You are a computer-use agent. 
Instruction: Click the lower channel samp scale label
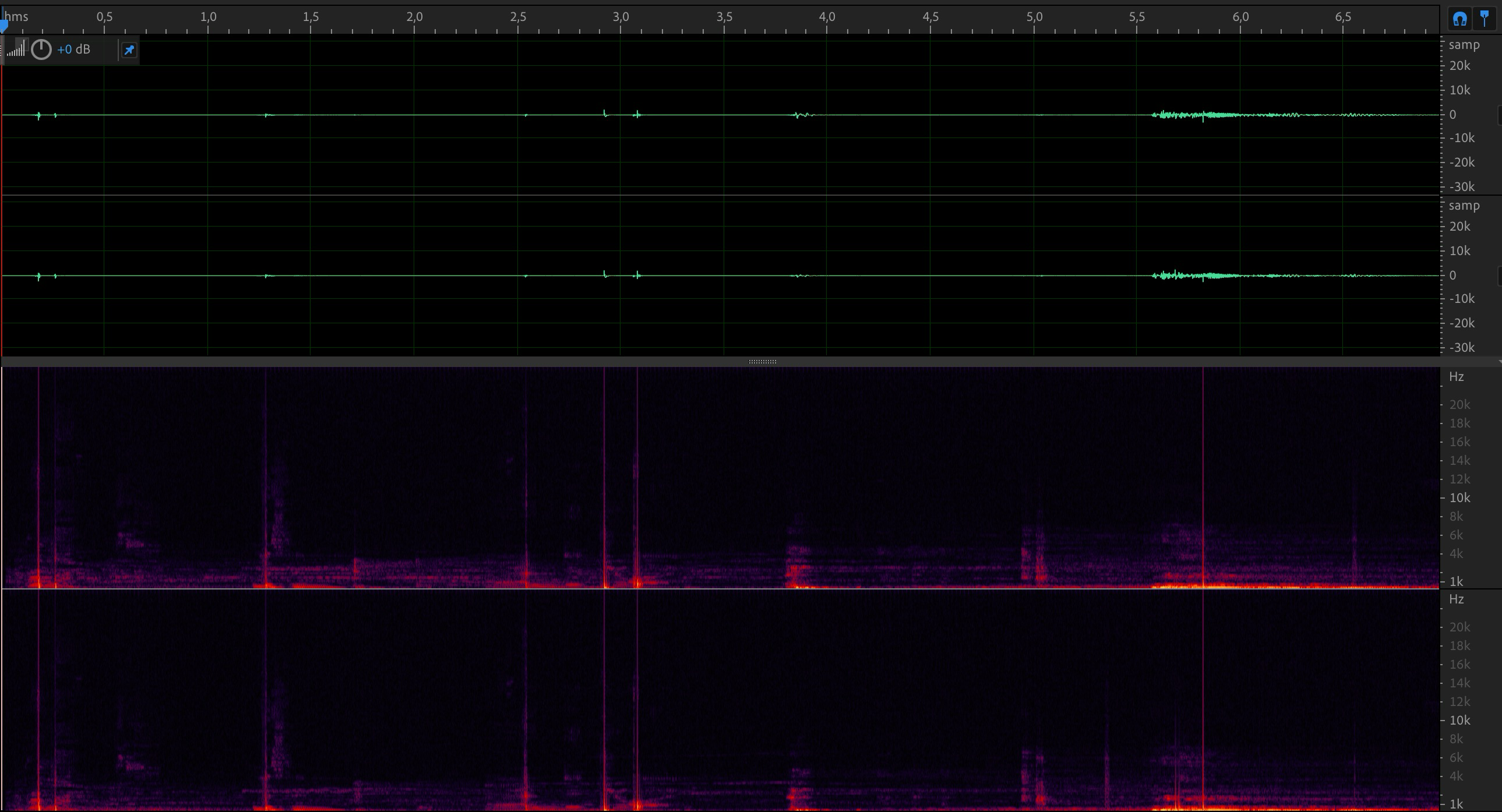pyautogui.click(x=1464, y=206)
